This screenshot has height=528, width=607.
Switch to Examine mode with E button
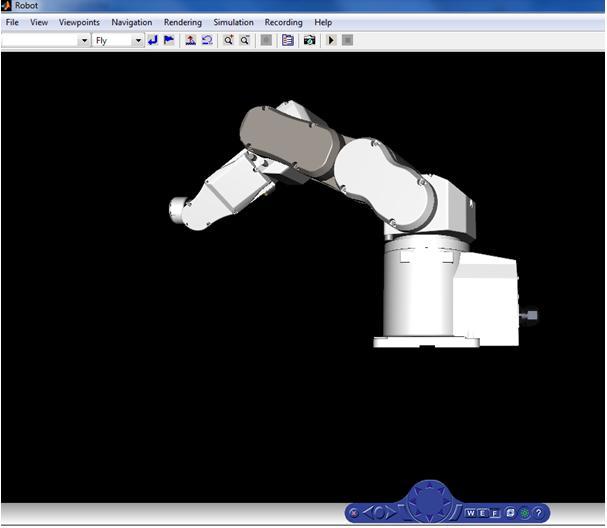point(482,513)
